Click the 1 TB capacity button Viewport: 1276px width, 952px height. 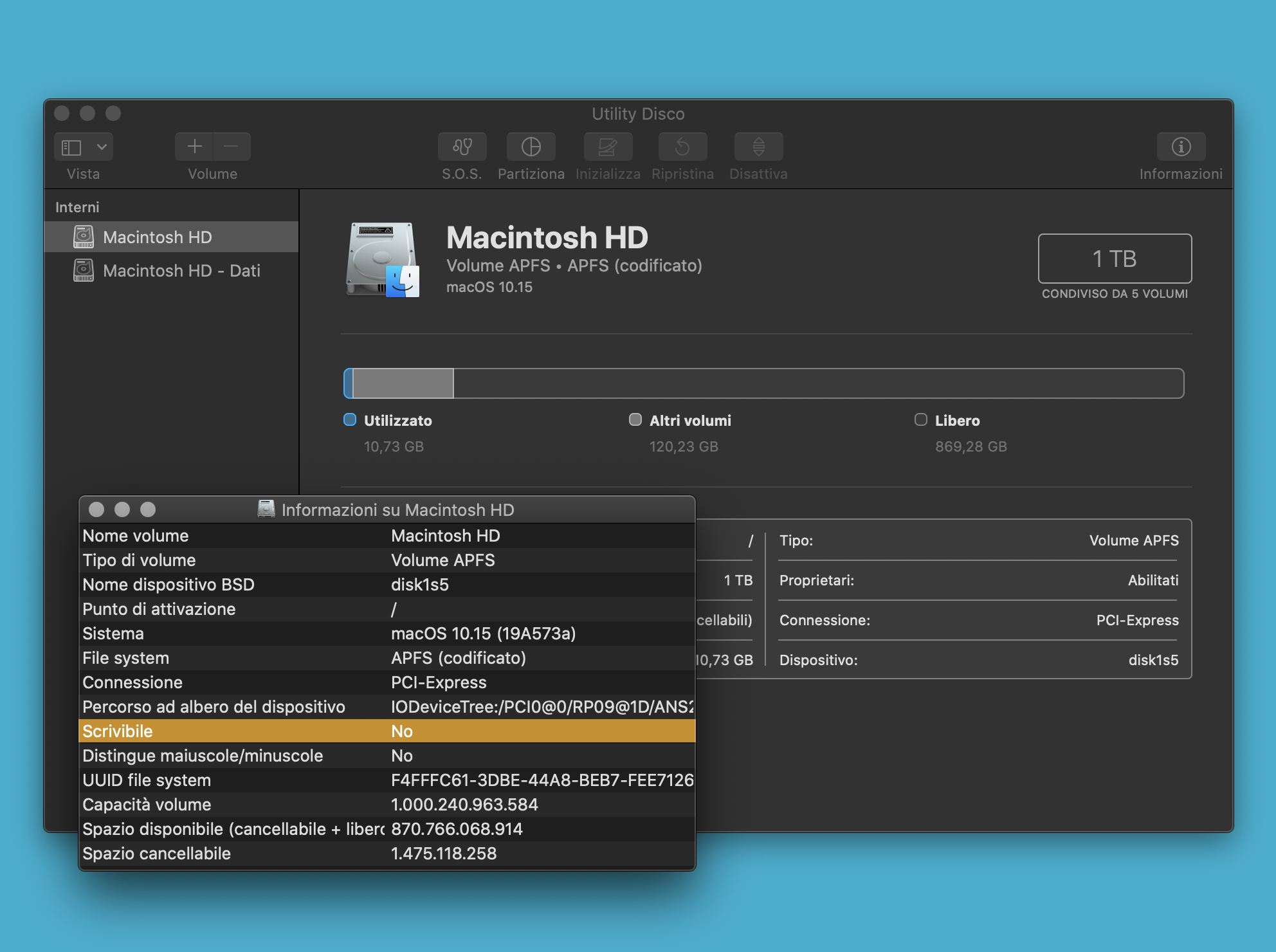point(1114,259)
